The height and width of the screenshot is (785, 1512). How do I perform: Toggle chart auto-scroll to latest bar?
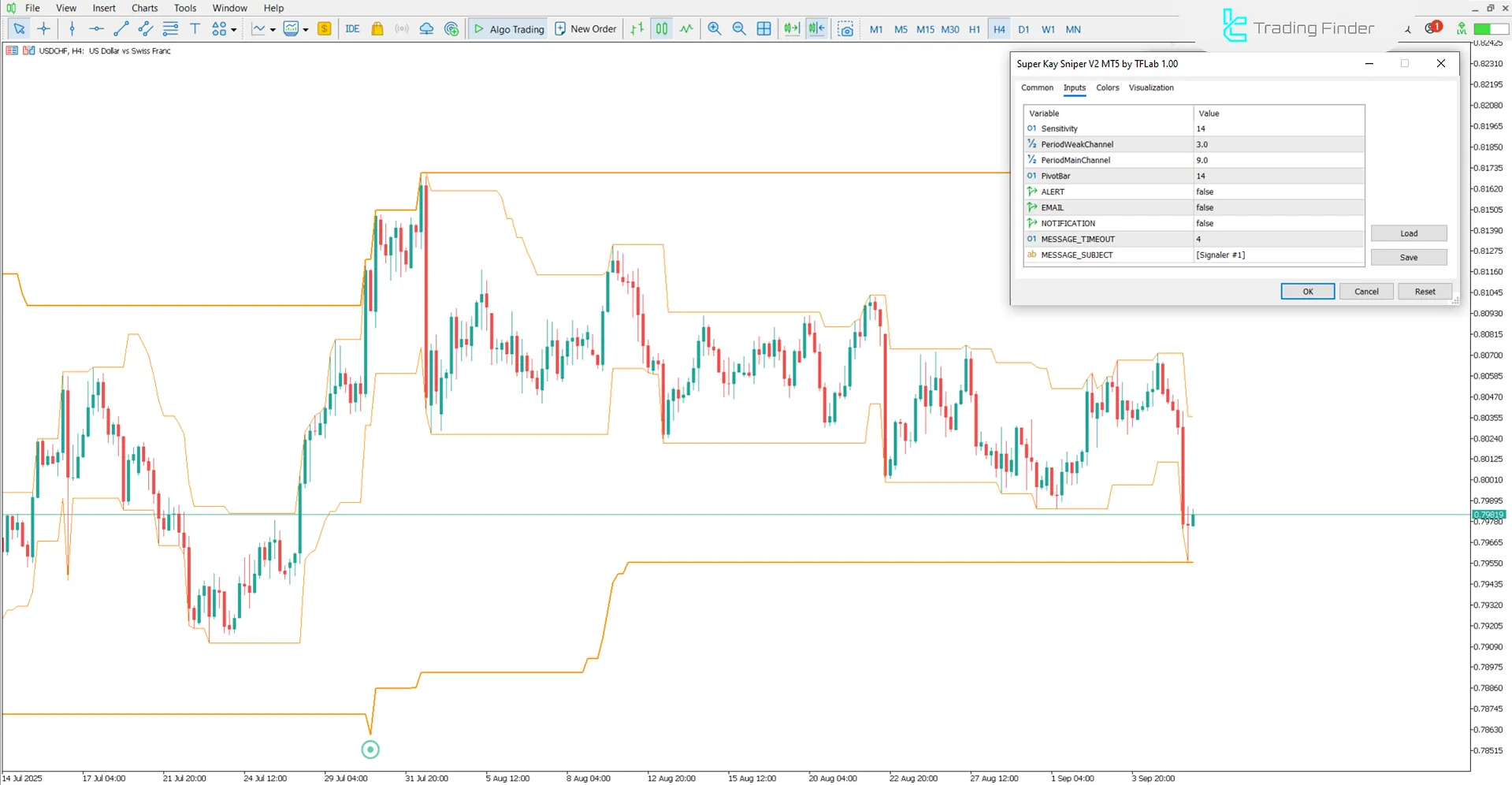pos(791,29)
